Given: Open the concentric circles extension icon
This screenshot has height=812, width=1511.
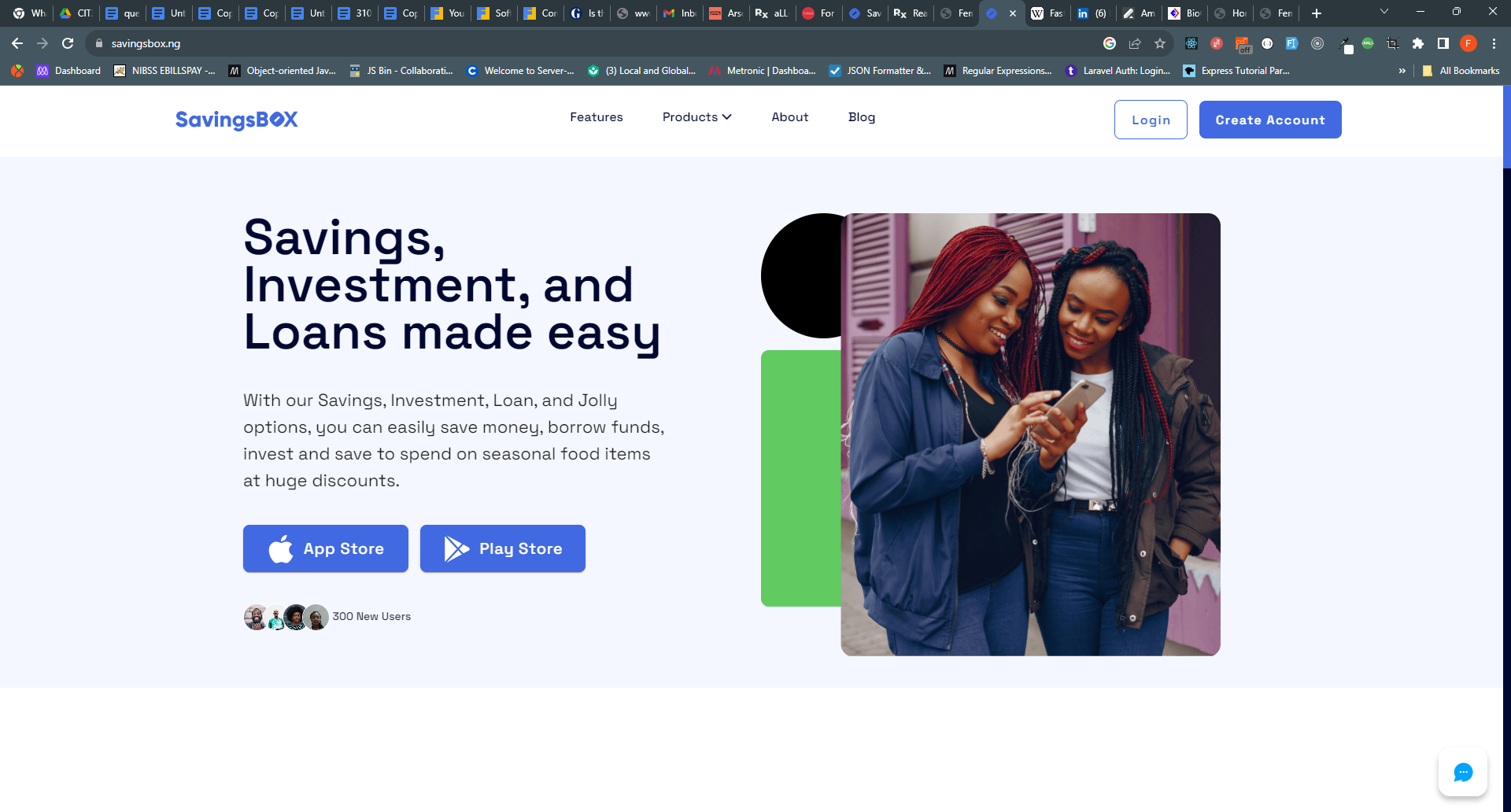Looking at the screenshot, I should tap(1317, 43).
